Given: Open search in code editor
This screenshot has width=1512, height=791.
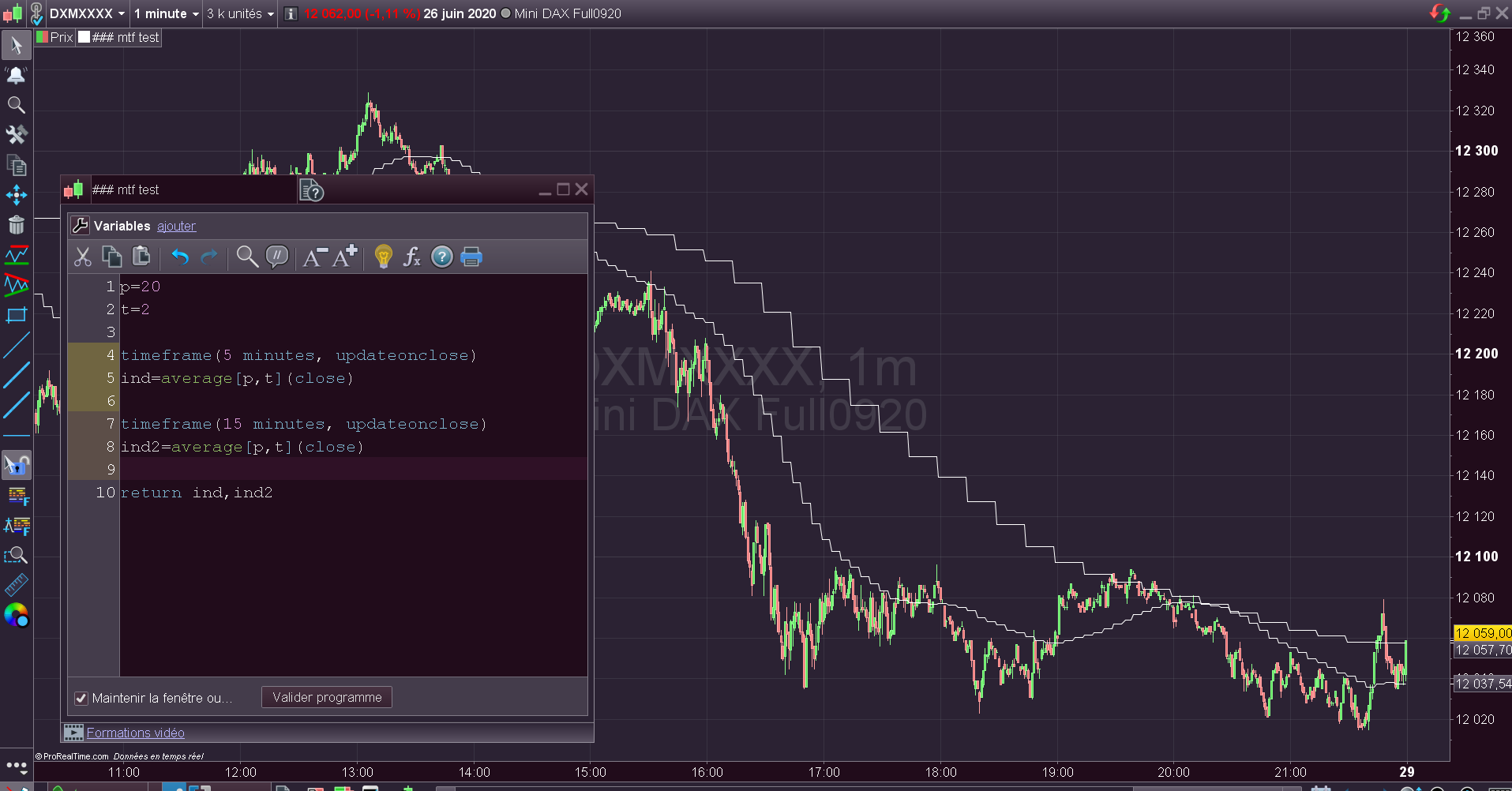Looking at the screenshot, I should [247, 257].
